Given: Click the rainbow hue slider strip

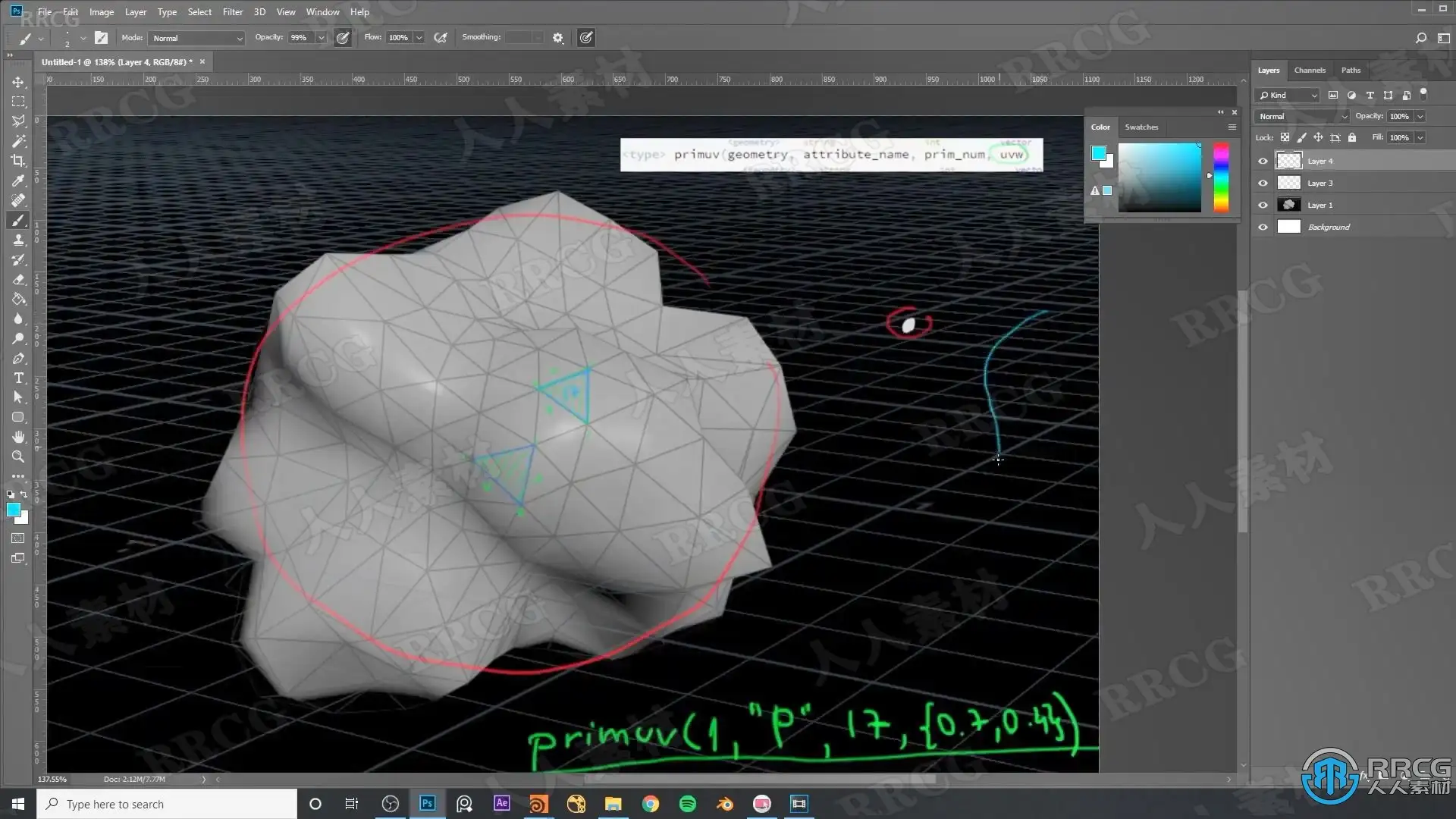Looking at the screenshot, I should [1221, 178].
